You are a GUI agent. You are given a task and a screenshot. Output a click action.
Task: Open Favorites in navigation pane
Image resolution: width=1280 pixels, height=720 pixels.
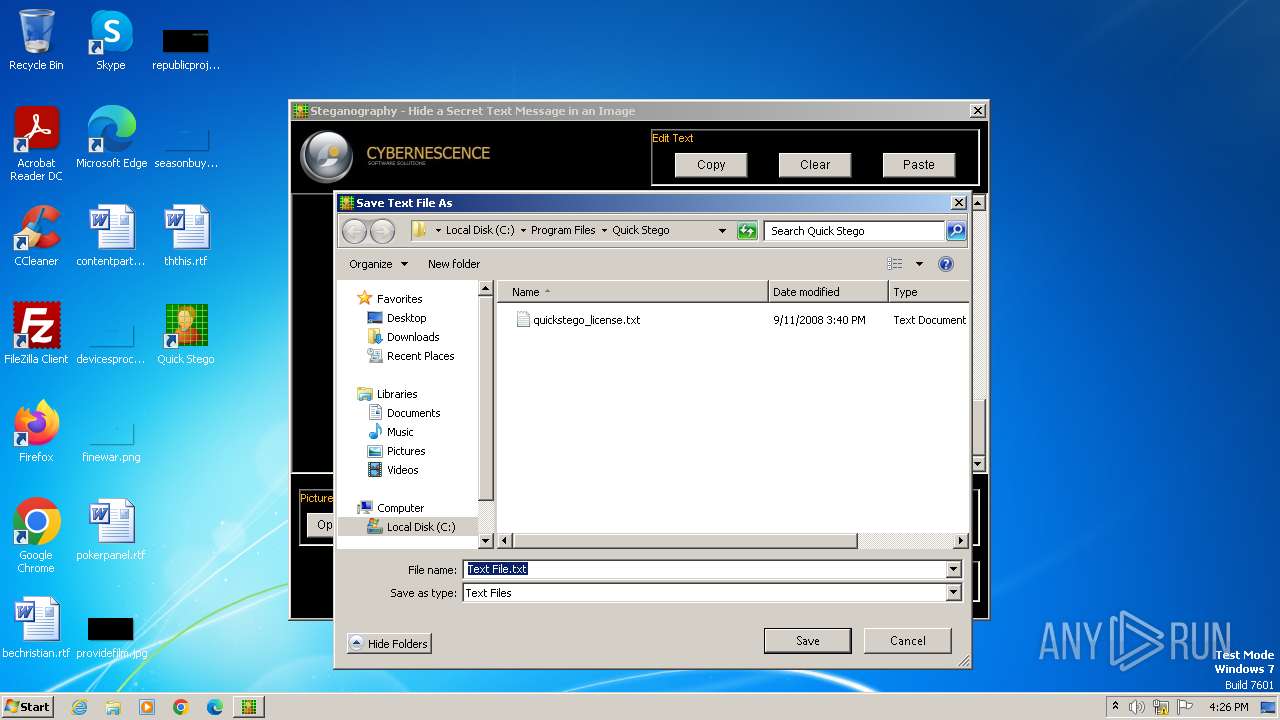[399, 299]
